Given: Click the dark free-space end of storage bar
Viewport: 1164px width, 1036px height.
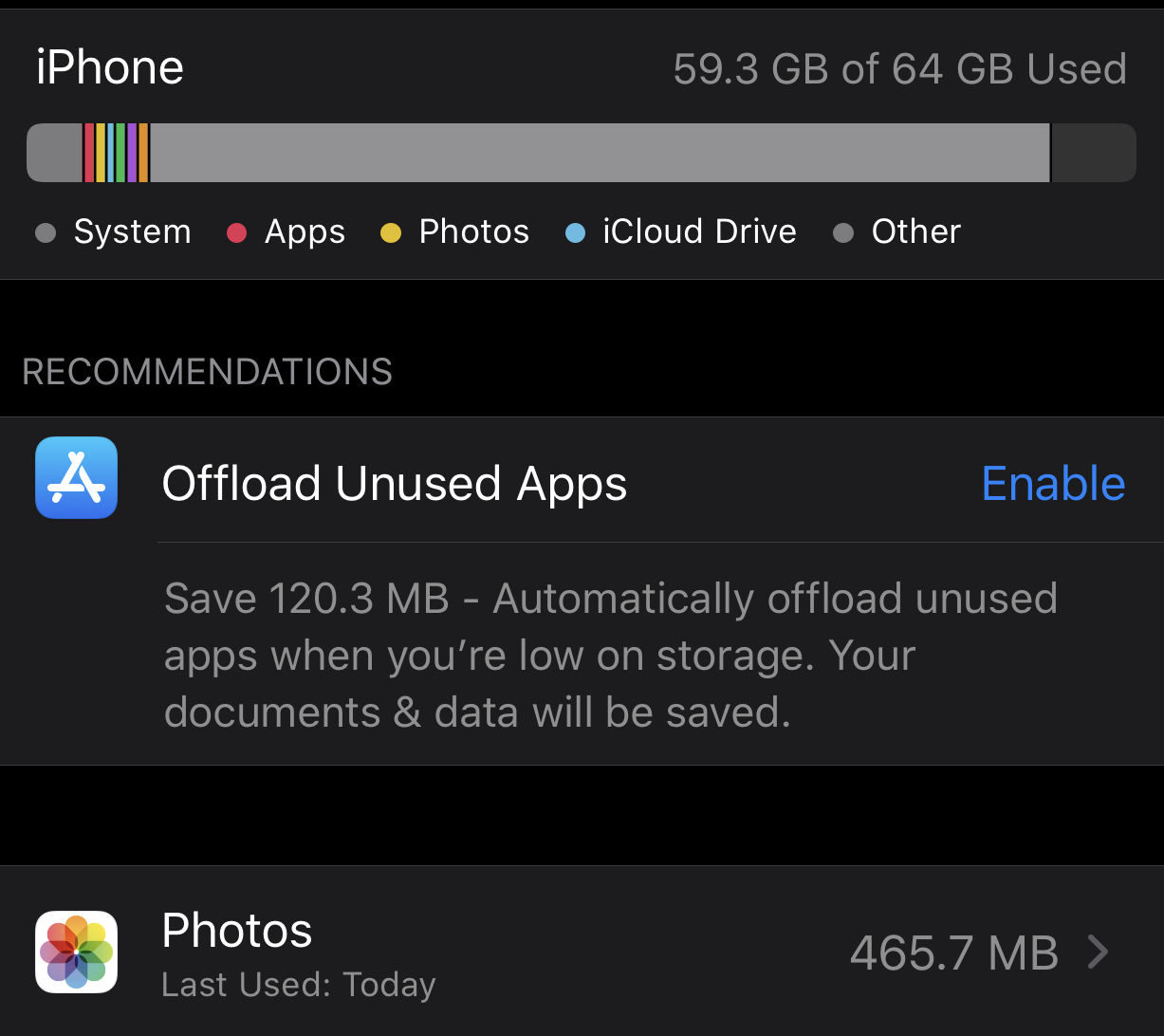Looking at the screenshot, I should click(x=1094, y=153).
